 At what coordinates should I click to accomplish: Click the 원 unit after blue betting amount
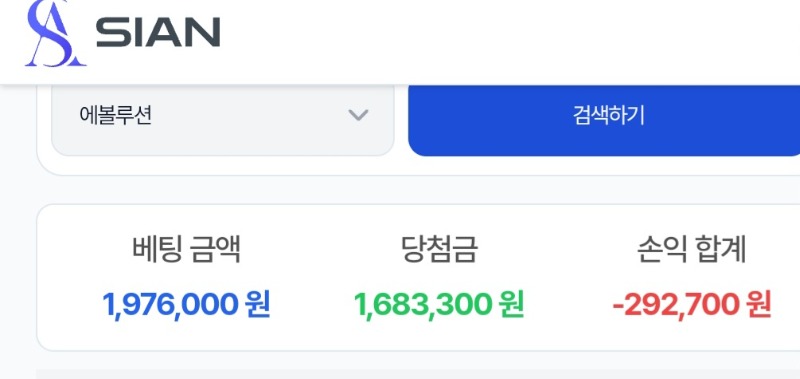258,305
